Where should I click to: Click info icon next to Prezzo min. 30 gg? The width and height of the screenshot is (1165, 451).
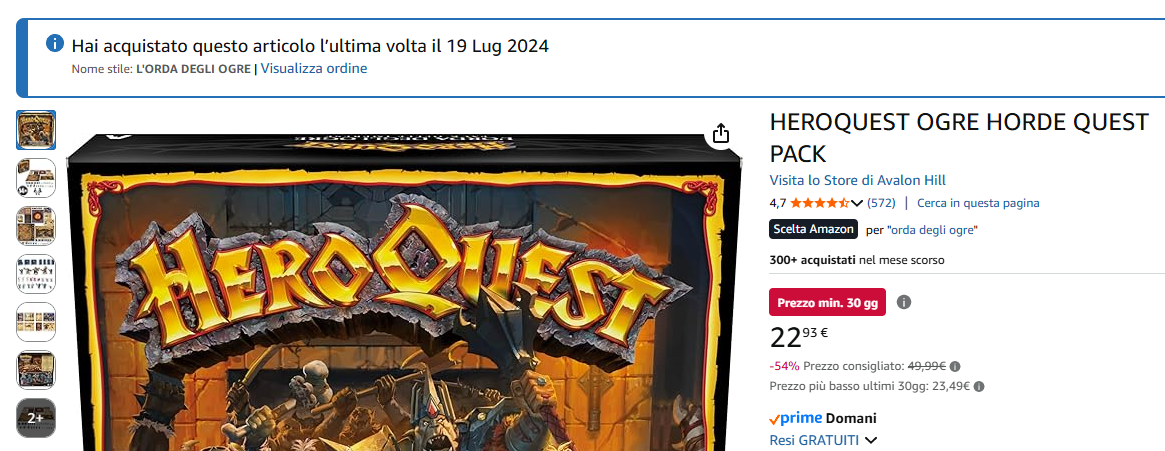(x=903, y=302)
